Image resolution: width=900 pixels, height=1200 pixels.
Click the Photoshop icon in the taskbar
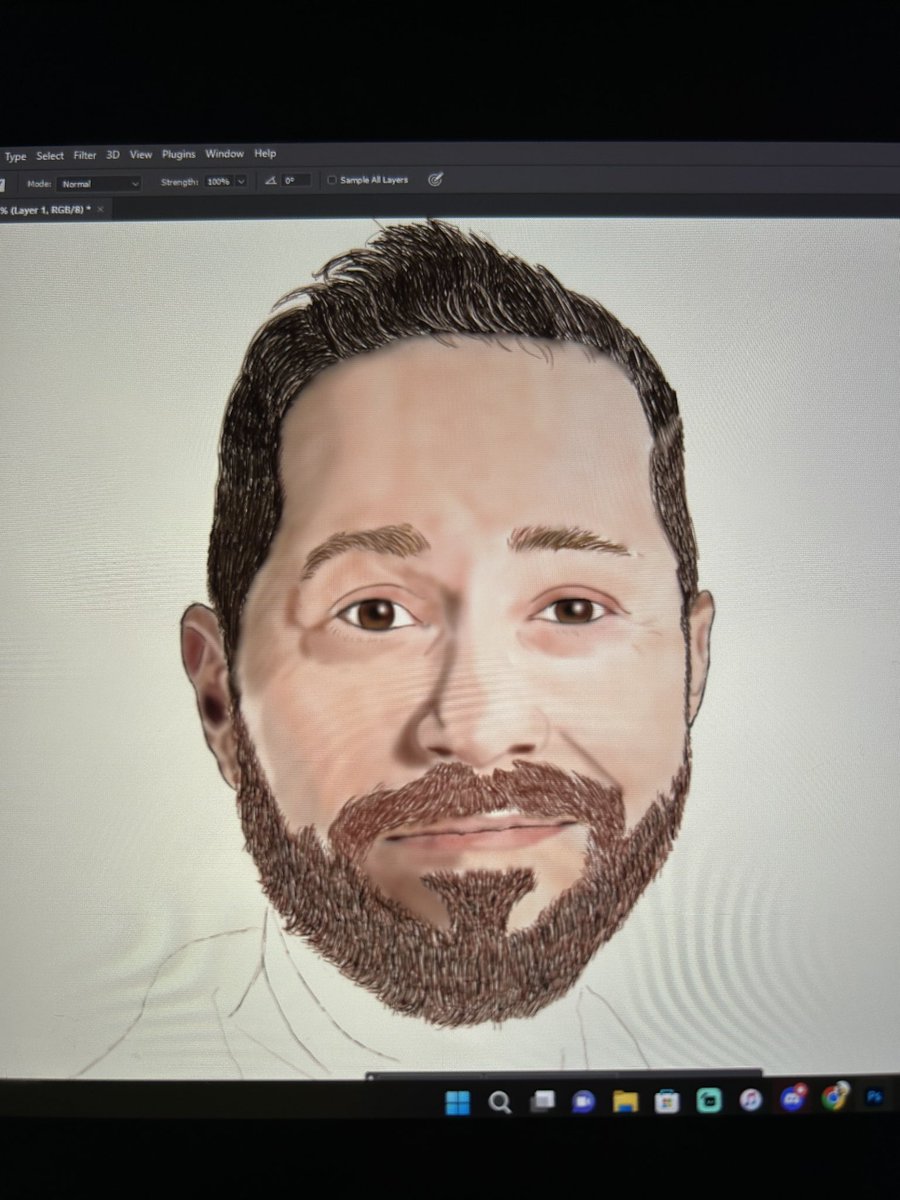pyautogui.click(x=875, y=1101)
